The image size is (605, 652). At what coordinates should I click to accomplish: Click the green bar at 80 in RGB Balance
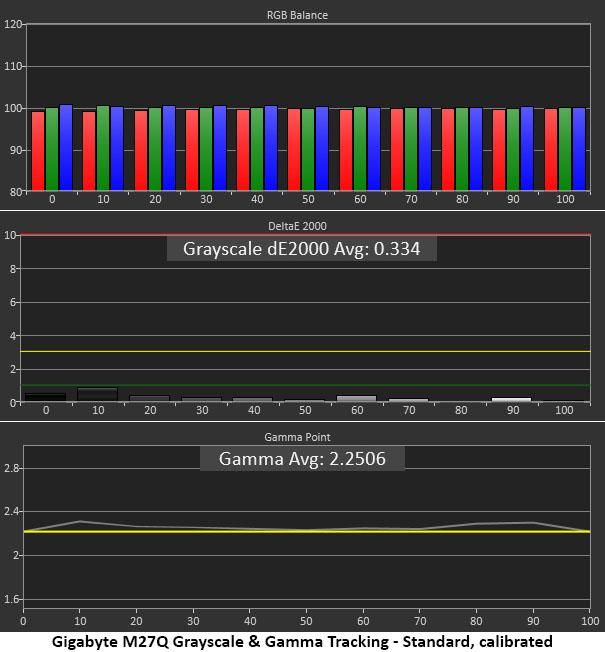pos(462,149)
